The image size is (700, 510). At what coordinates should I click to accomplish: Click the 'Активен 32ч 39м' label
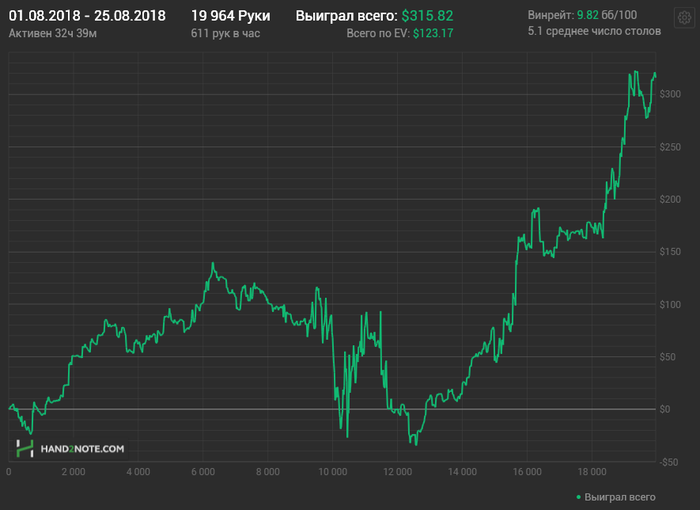tap(53, 33)
